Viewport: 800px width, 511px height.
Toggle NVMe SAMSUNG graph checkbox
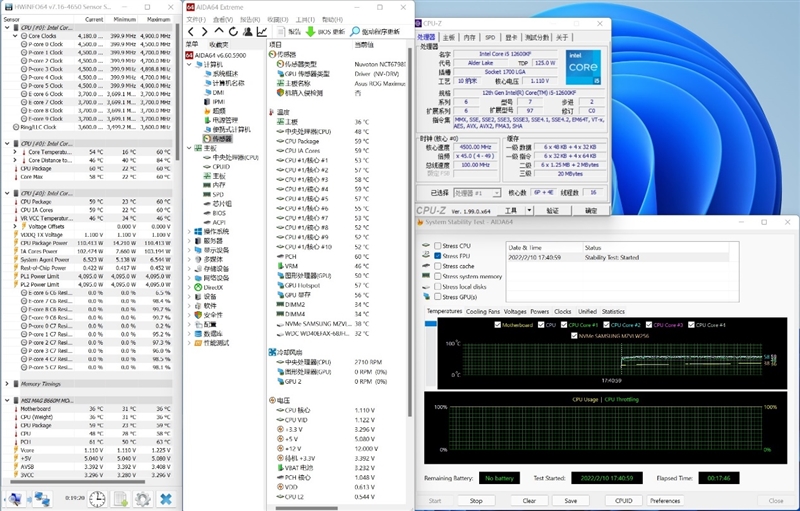point(574,336)
